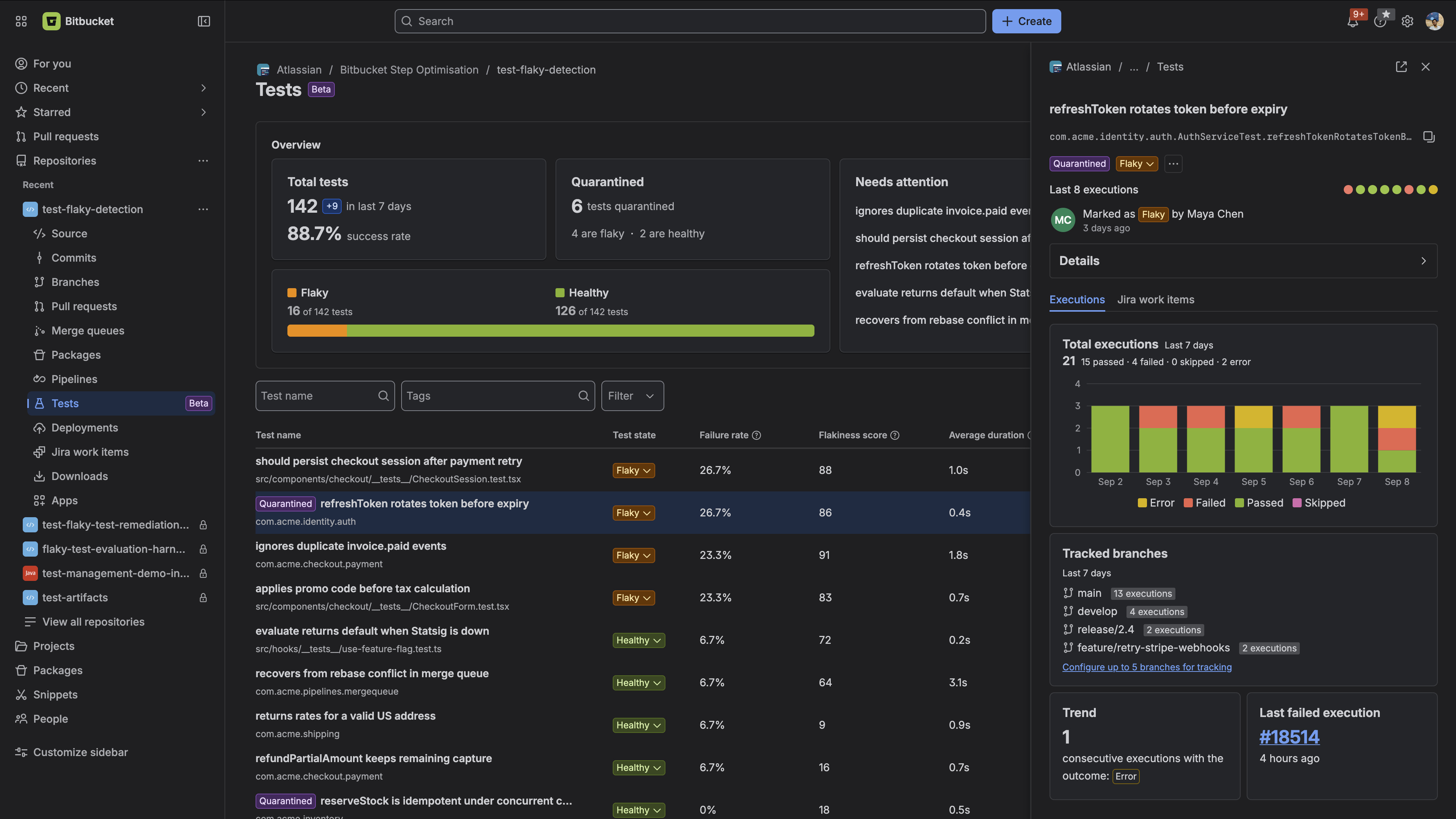Select the Executions tab
The image size is (1456, 819).
click(x=1077, y=300)
